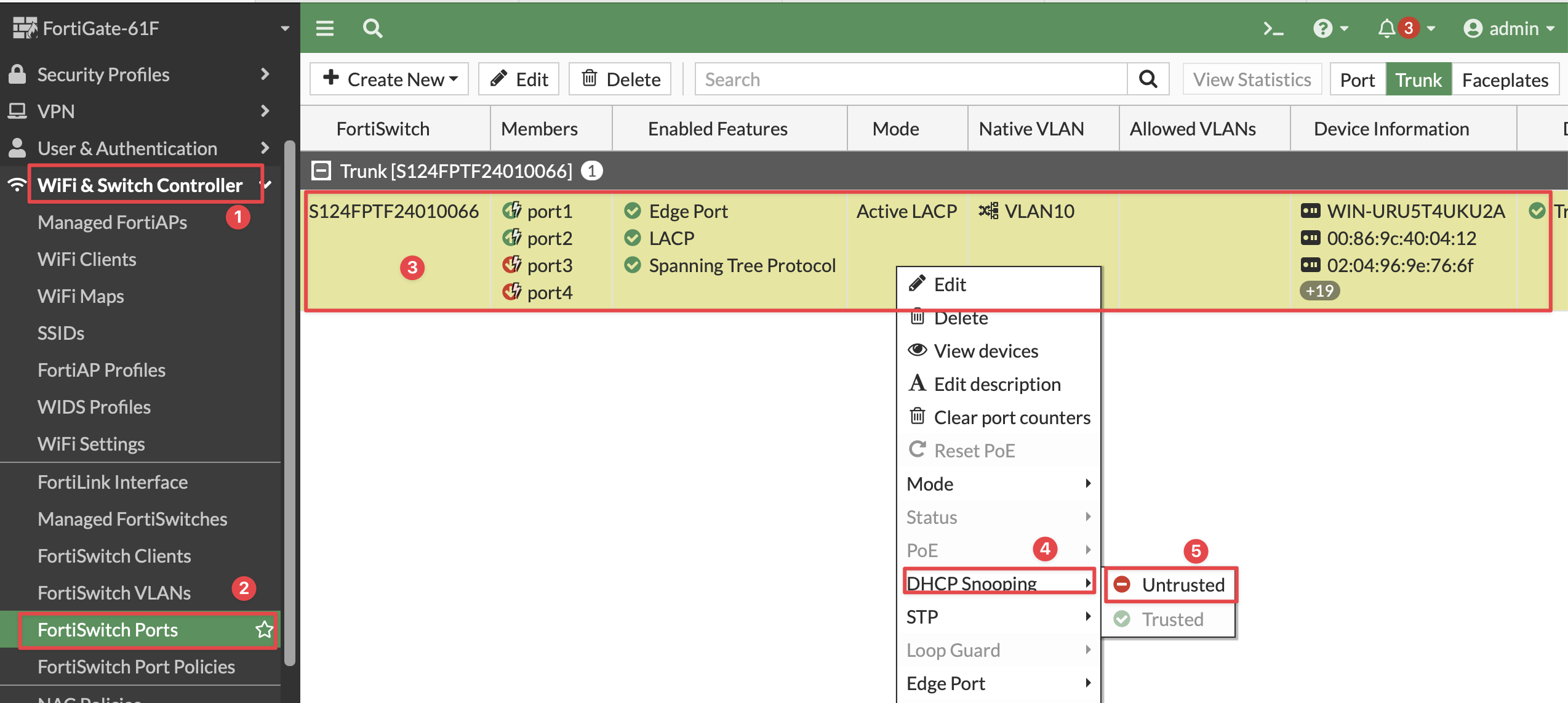Open FortiSwitch VLANs page
This screenshot has height=703, width=1568.
point(114,593)
